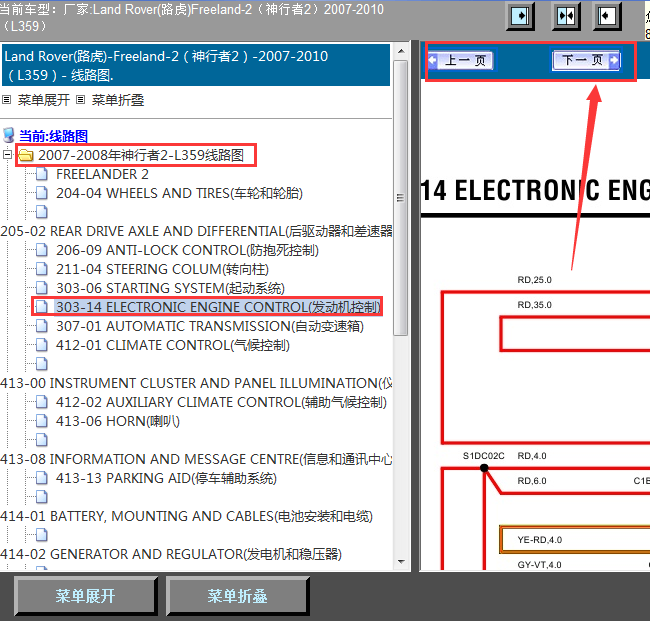Open 412-02 AUXILIARY CLIMATE CONTROL item
This screenshot has width=650, height=621.
pyautogui.click(x=221, y=402)
